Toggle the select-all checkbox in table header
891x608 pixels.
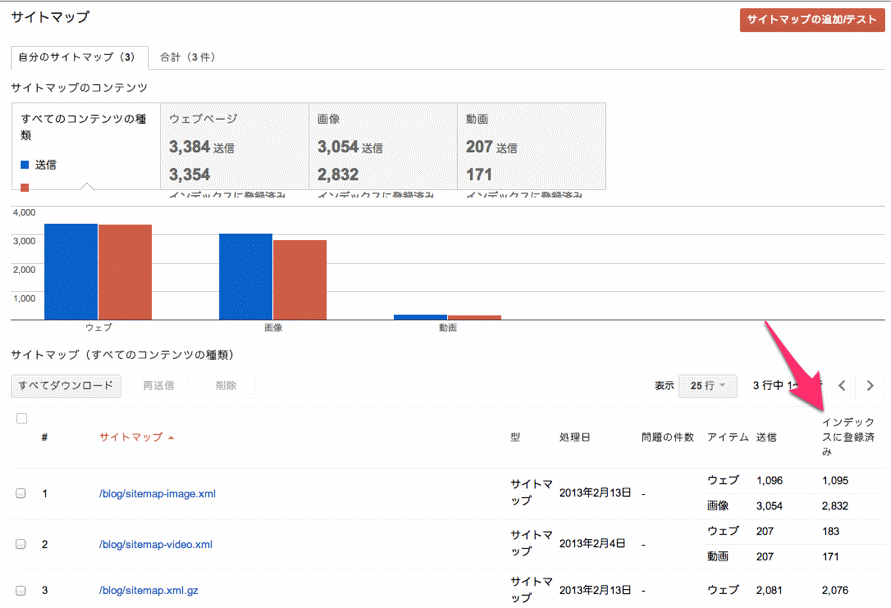pyautogui.click(x=21, y=418)
